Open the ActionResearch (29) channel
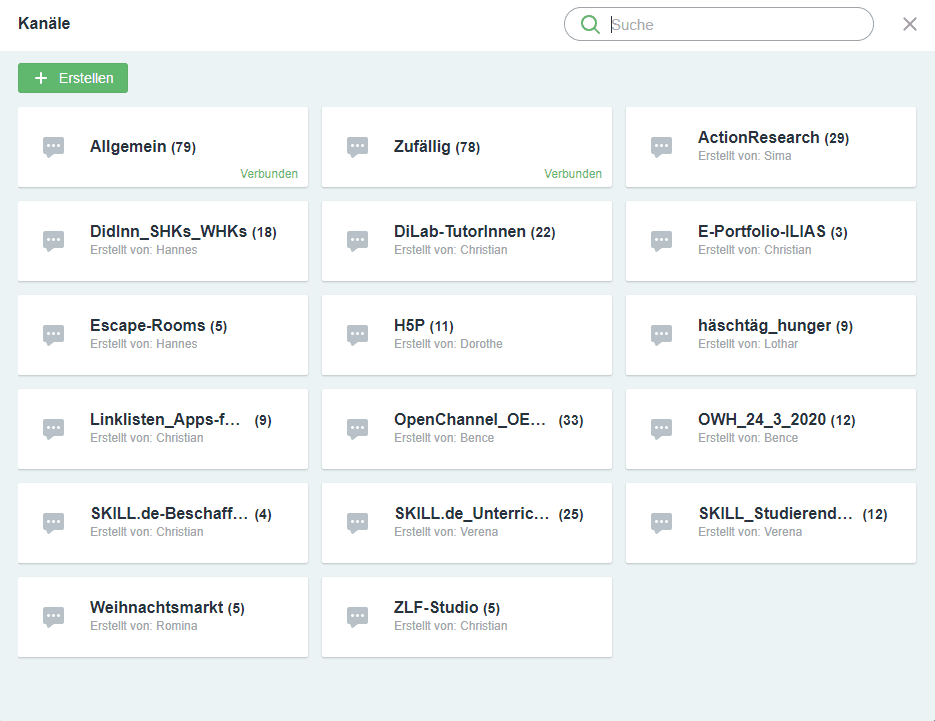The height and width of the screenshot is (721, 935). click(770, 147)
